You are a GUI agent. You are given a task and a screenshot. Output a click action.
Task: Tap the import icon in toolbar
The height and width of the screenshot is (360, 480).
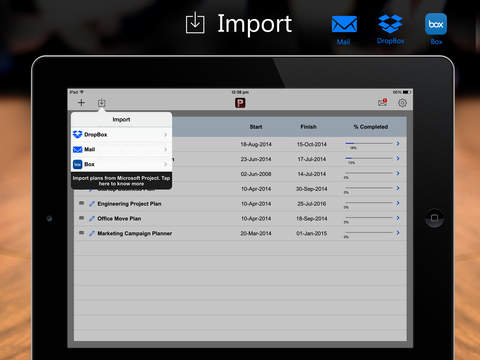[102, 103]
